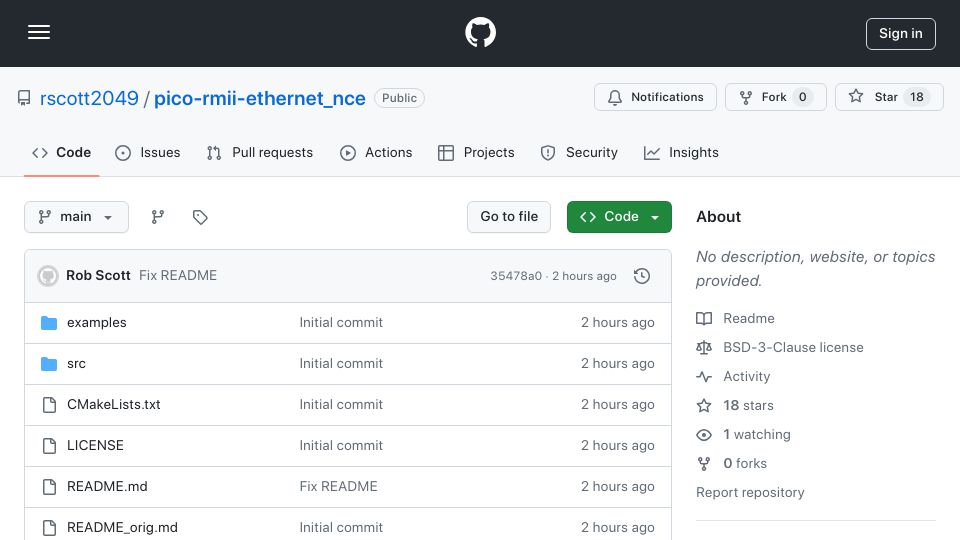Screen dimensions: 960x540
Task: Click Rob Scott's avatar in commit bar
Action: coord(48,276)
